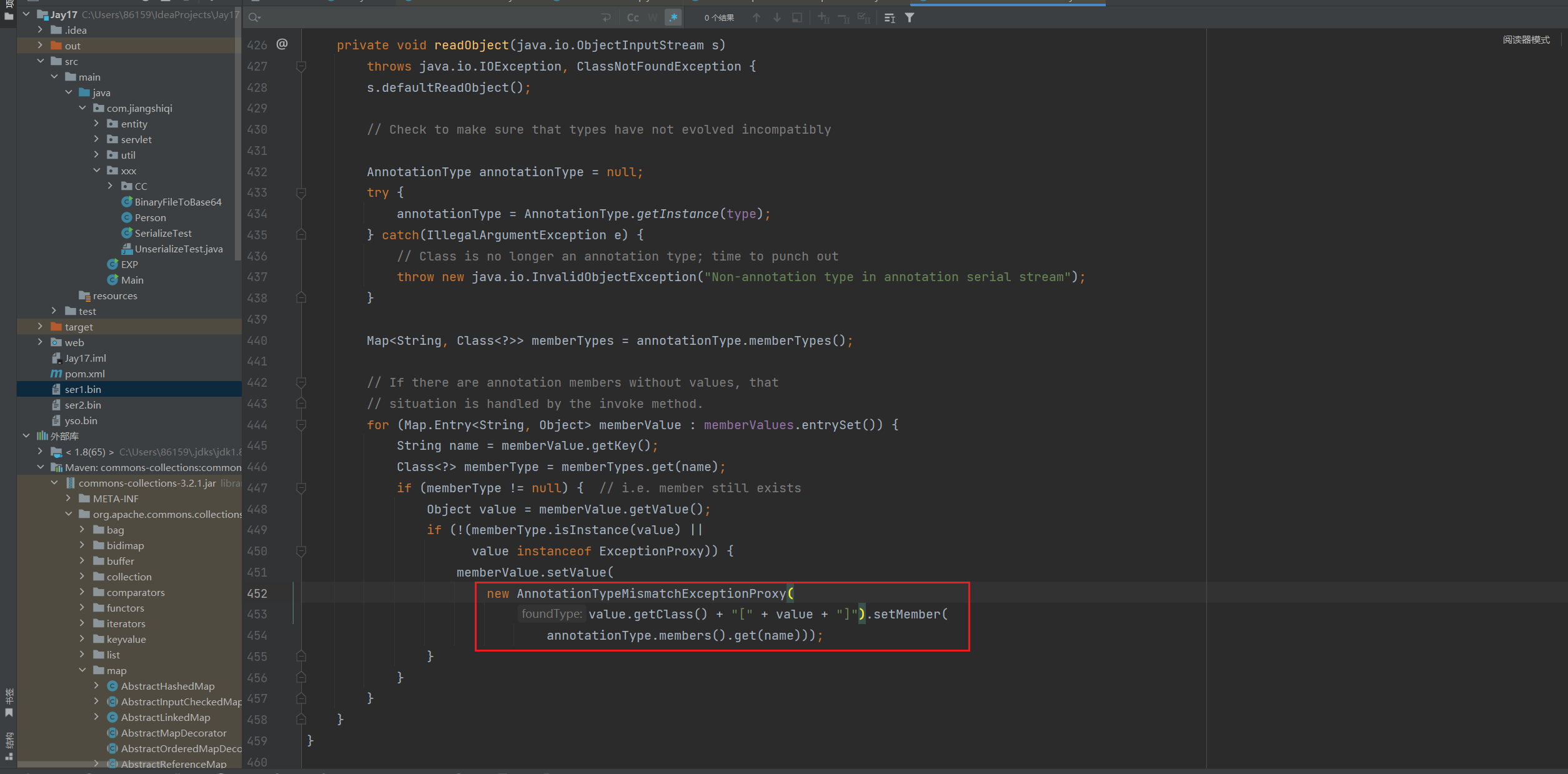Click add selection for next occurrence icon

(x=823, y=17)
